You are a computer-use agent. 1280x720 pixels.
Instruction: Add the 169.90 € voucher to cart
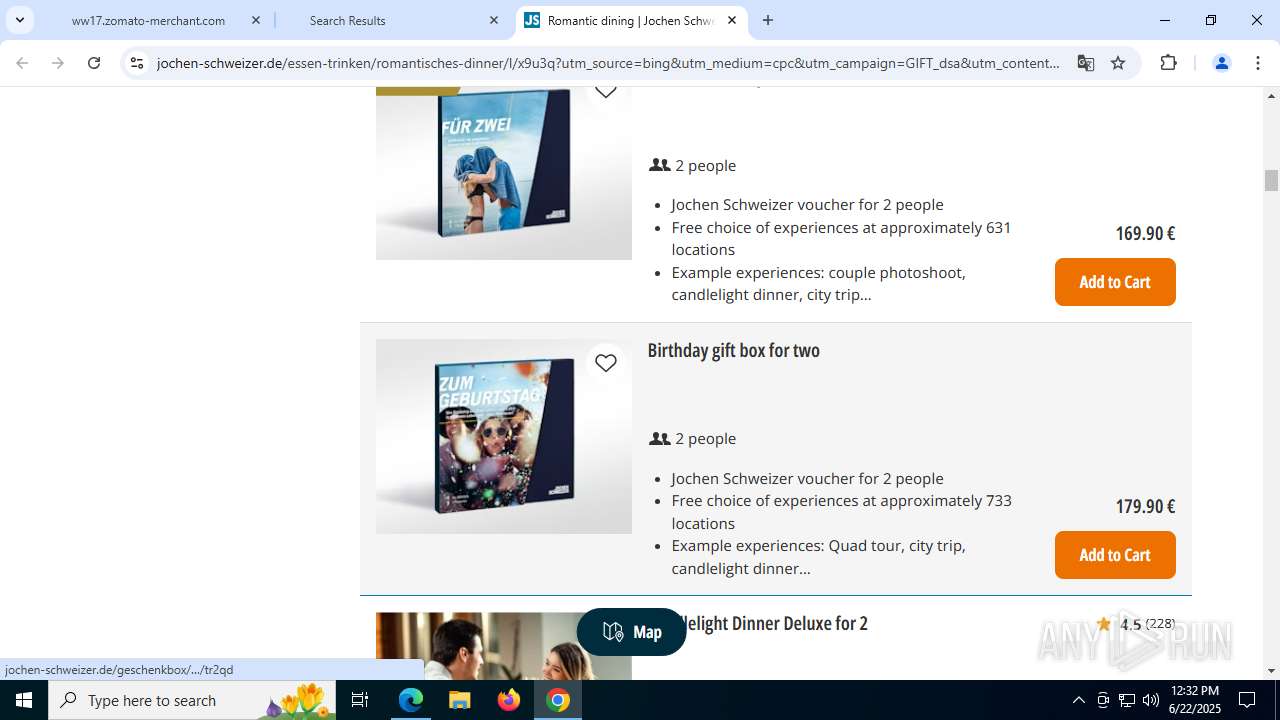click(1115, 282)
